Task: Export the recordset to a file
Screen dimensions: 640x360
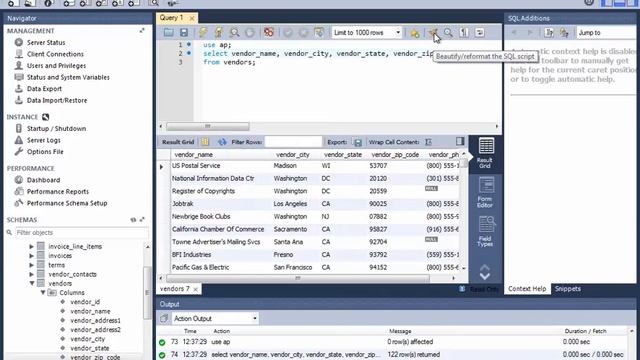Action: point(358,142)
